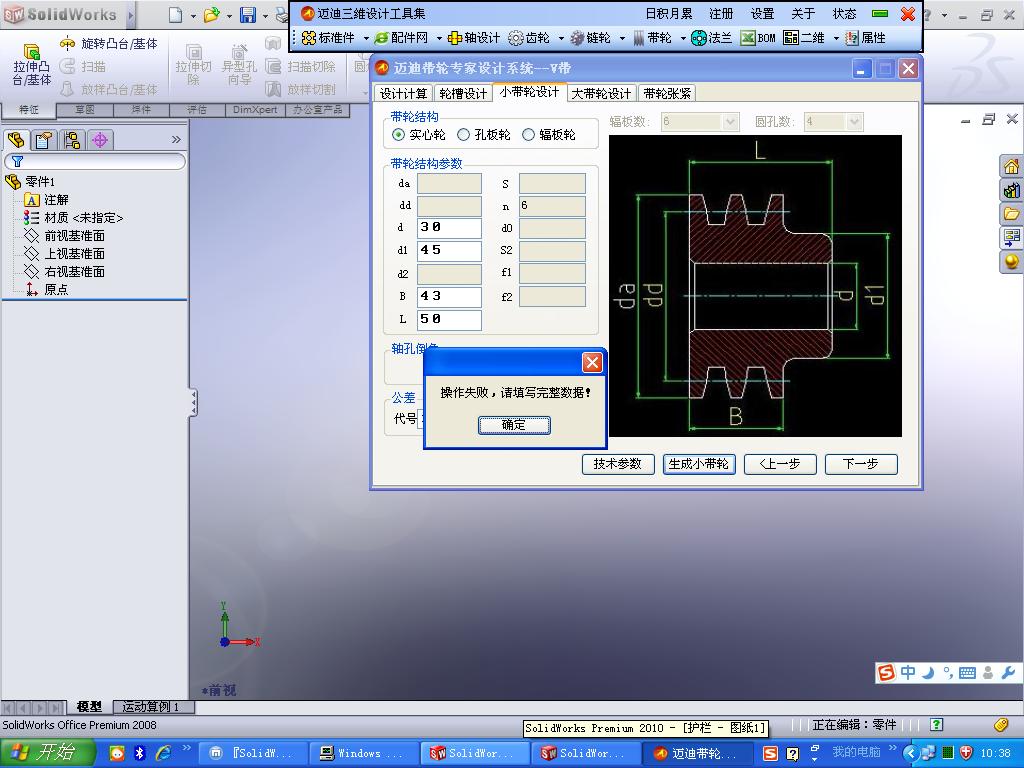Click the 拉伸凸台/基体 extrude feature icon

click(x=31, y=52)
